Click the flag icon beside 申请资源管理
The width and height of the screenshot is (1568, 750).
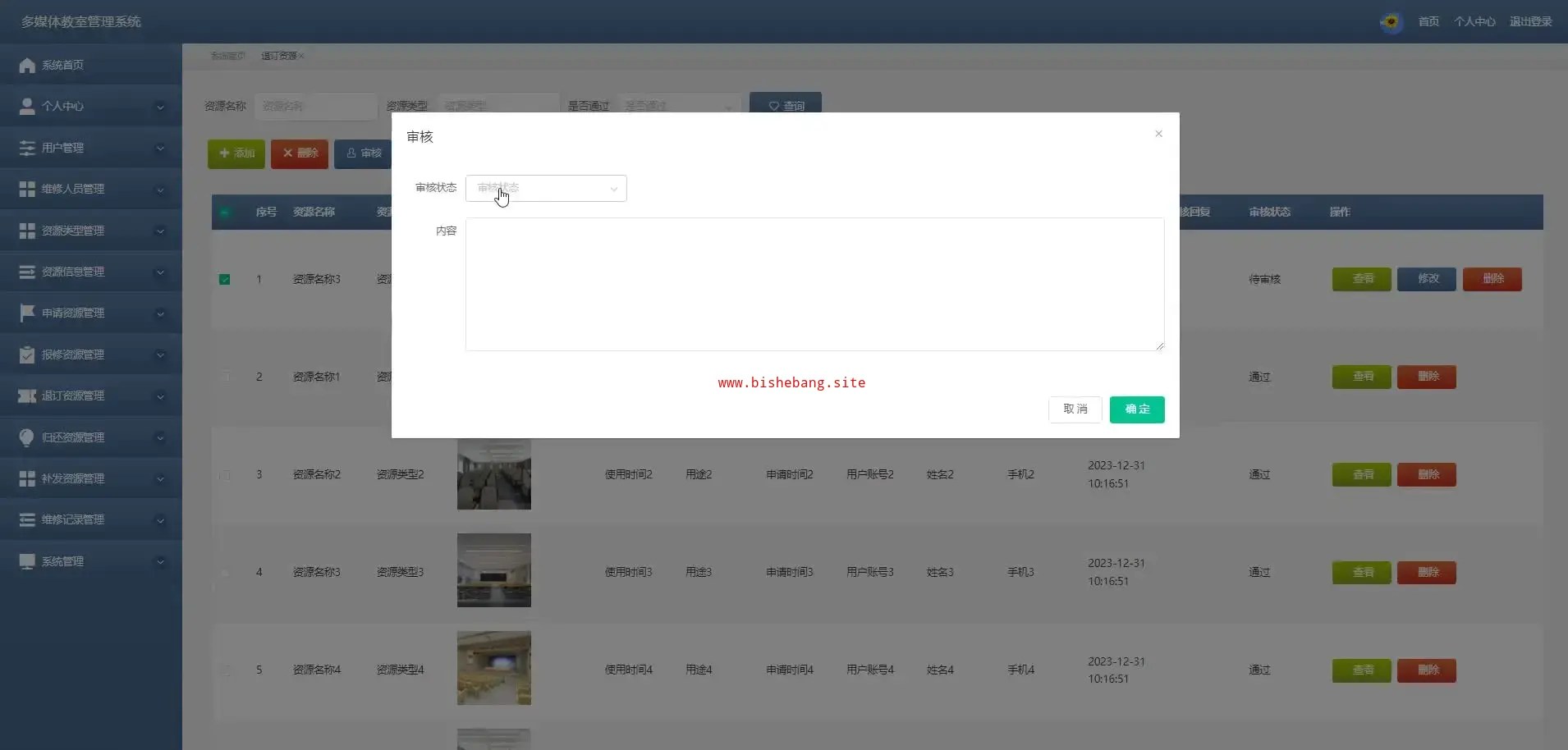coord(27,313)
